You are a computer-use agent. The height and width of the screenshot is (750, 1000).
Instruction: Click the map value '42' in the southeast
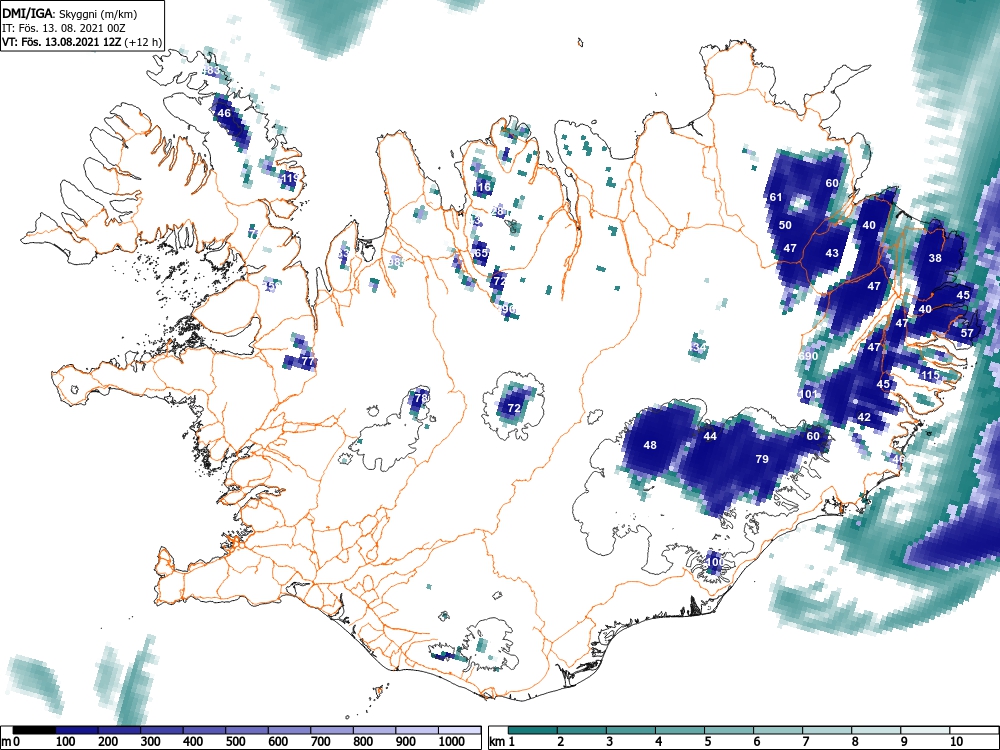tap(864, 417)
